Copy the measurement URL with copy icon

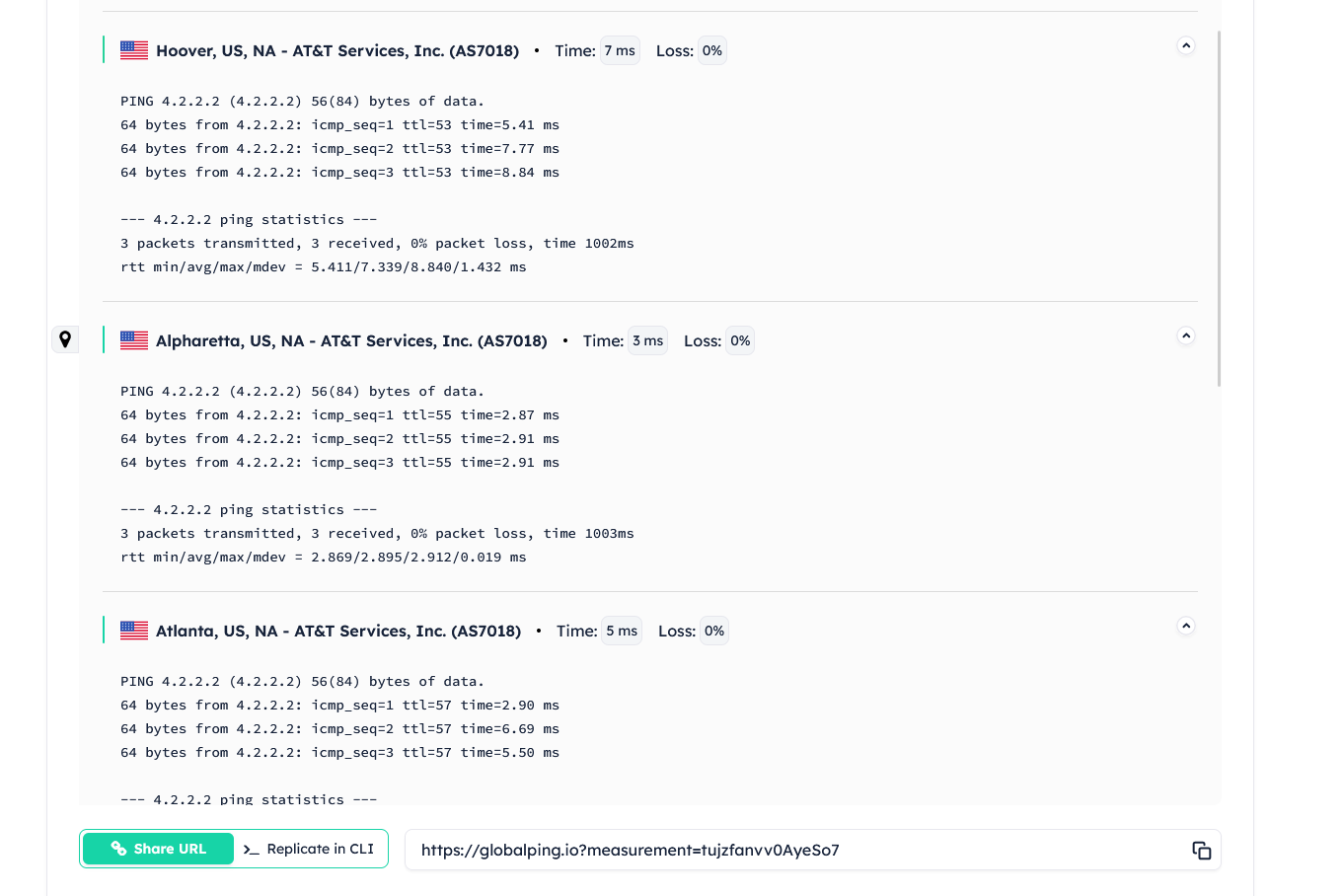[x=1201, y=851]
